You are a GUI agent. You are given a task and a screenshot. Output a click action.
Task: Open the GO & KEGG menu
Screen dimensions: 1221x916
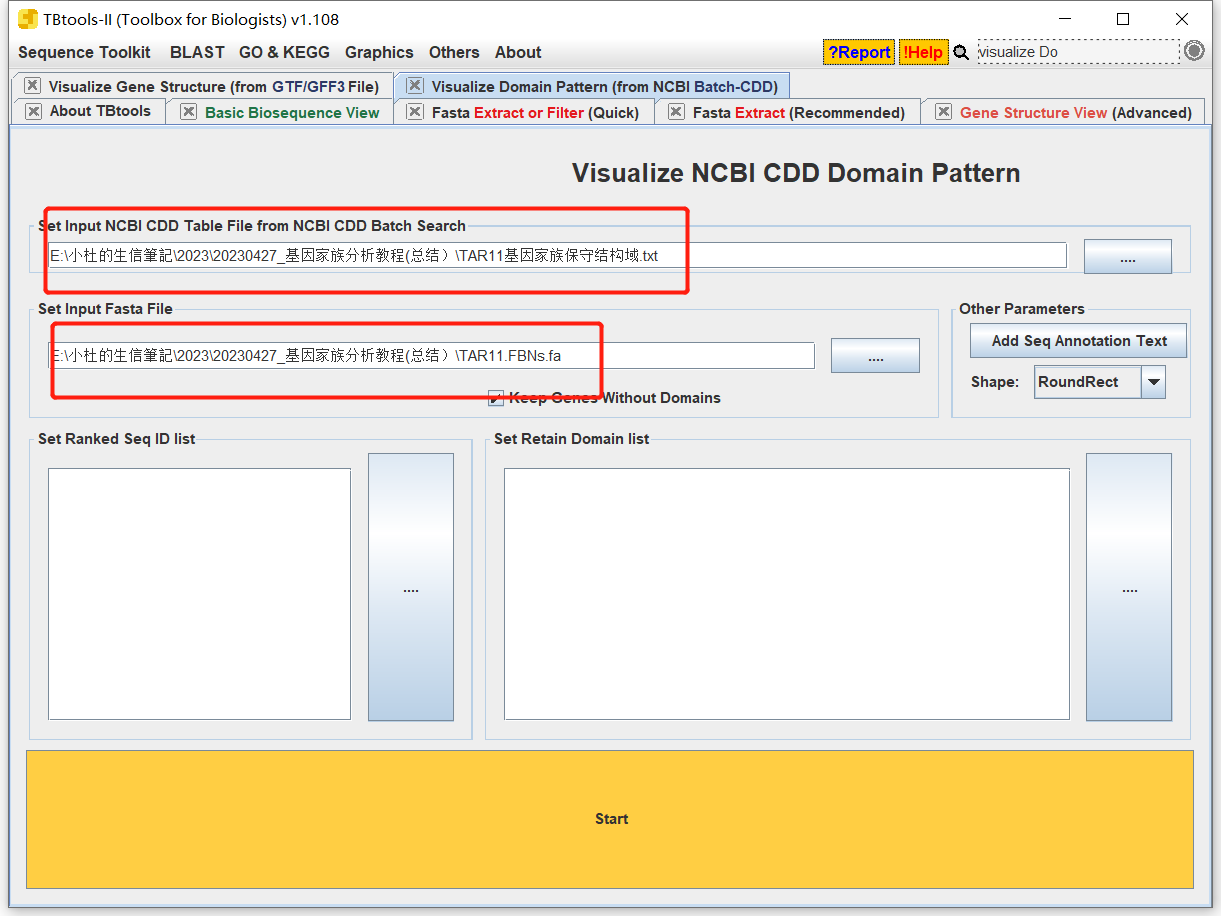285,52
